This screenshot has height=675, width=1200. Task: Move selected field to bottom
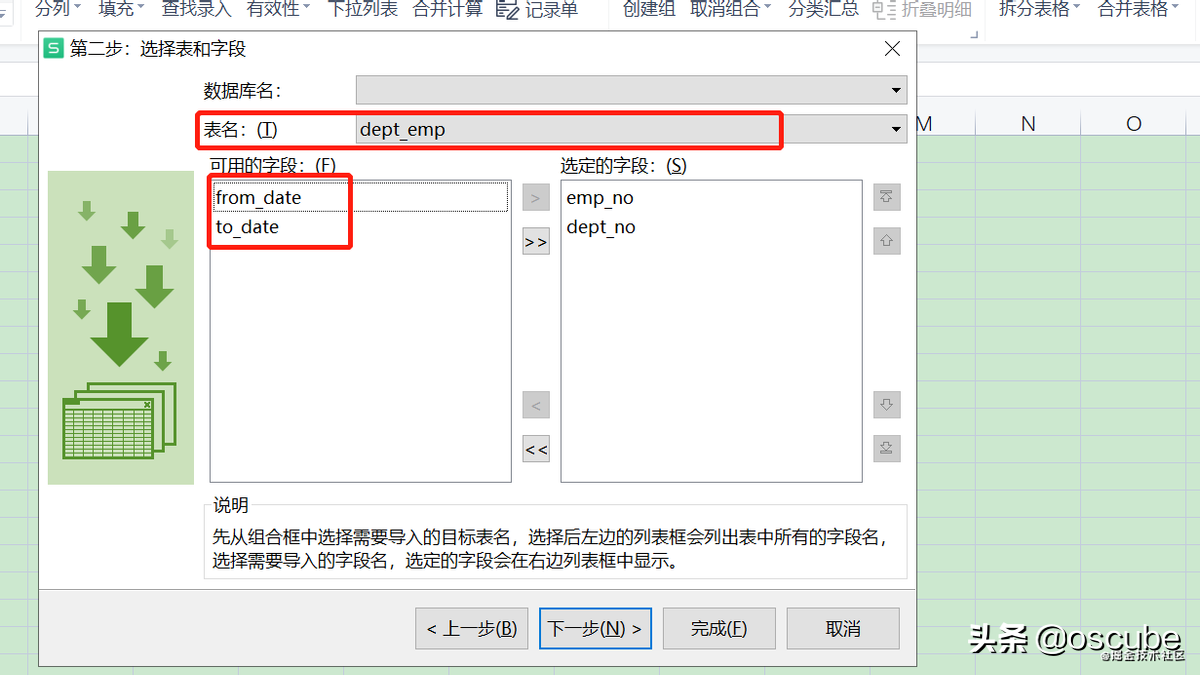886,448
